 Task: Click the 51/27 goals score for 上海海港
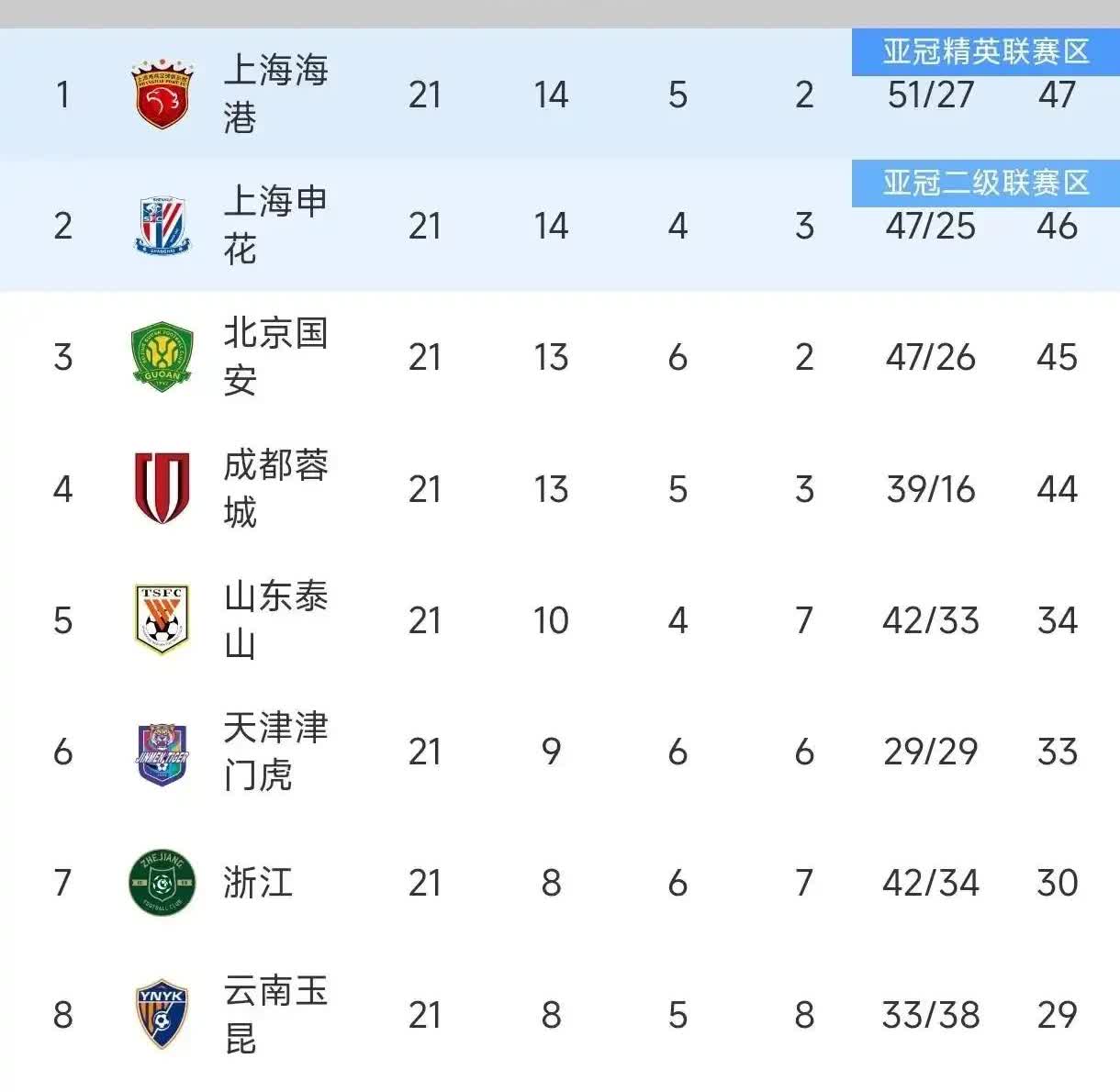(930, 95)
